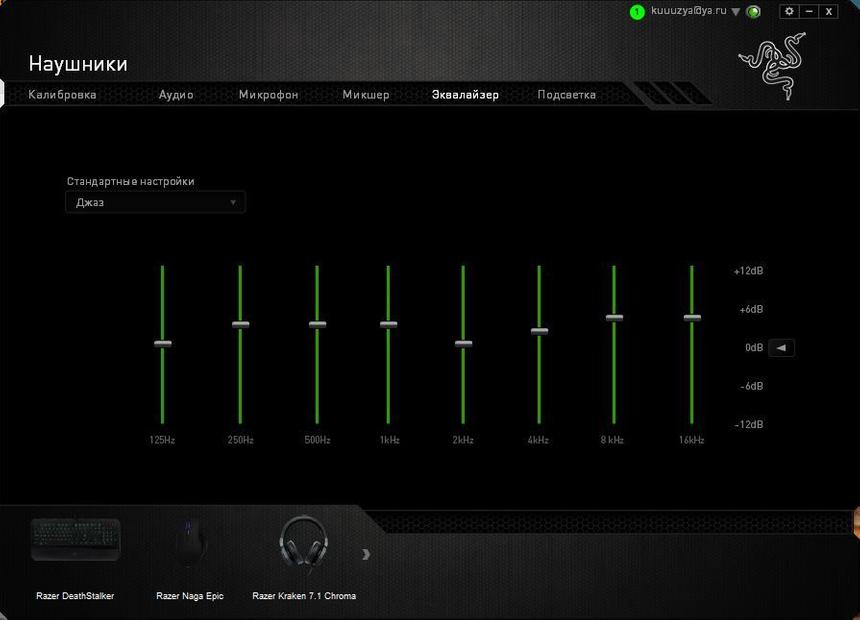The width and height of the screenshot is (860, 620).
Task: Switch to the Подсветка tab
Action: click(x=565, y=94)
